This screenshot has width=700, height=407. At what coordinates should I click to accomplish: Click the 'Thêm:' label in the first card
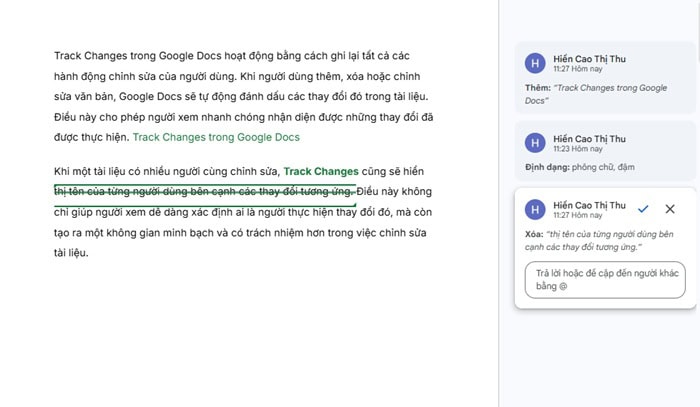click(538, 88)
